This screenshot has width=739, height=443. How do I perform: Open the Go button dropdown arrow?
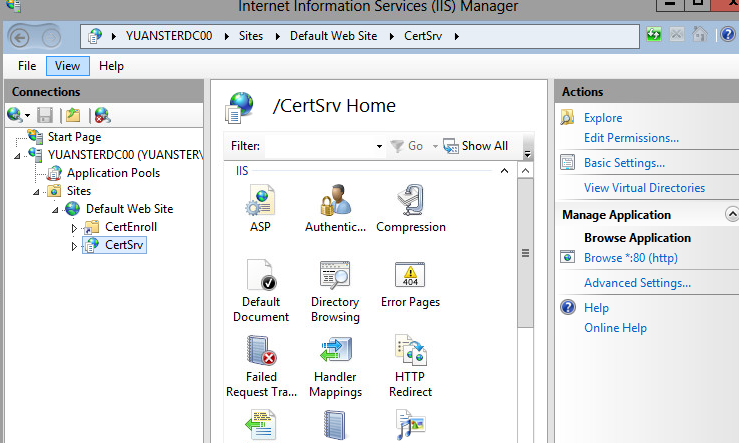[435, 146]
